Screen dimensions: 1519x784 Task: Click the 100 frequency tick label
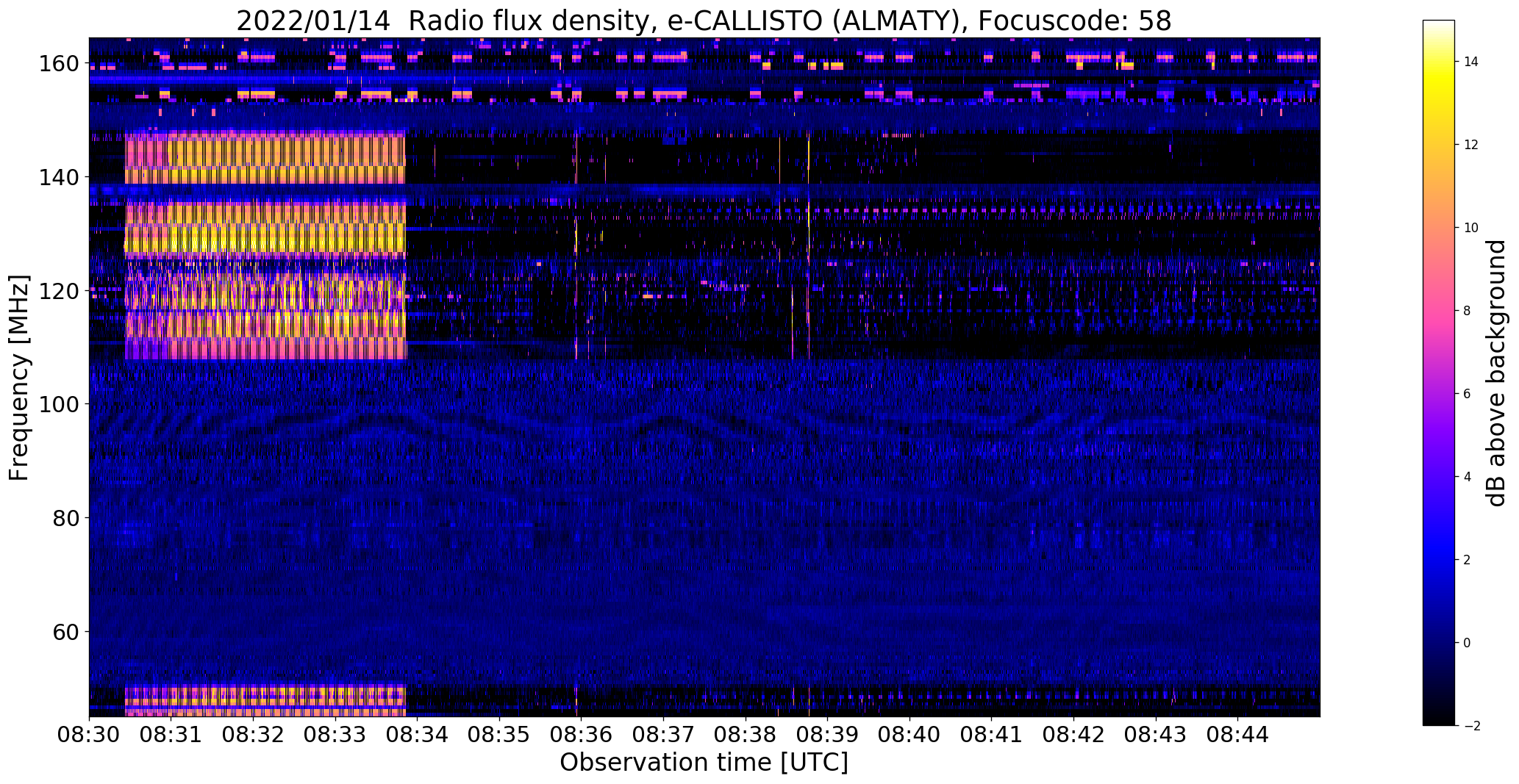coord(59,404)
